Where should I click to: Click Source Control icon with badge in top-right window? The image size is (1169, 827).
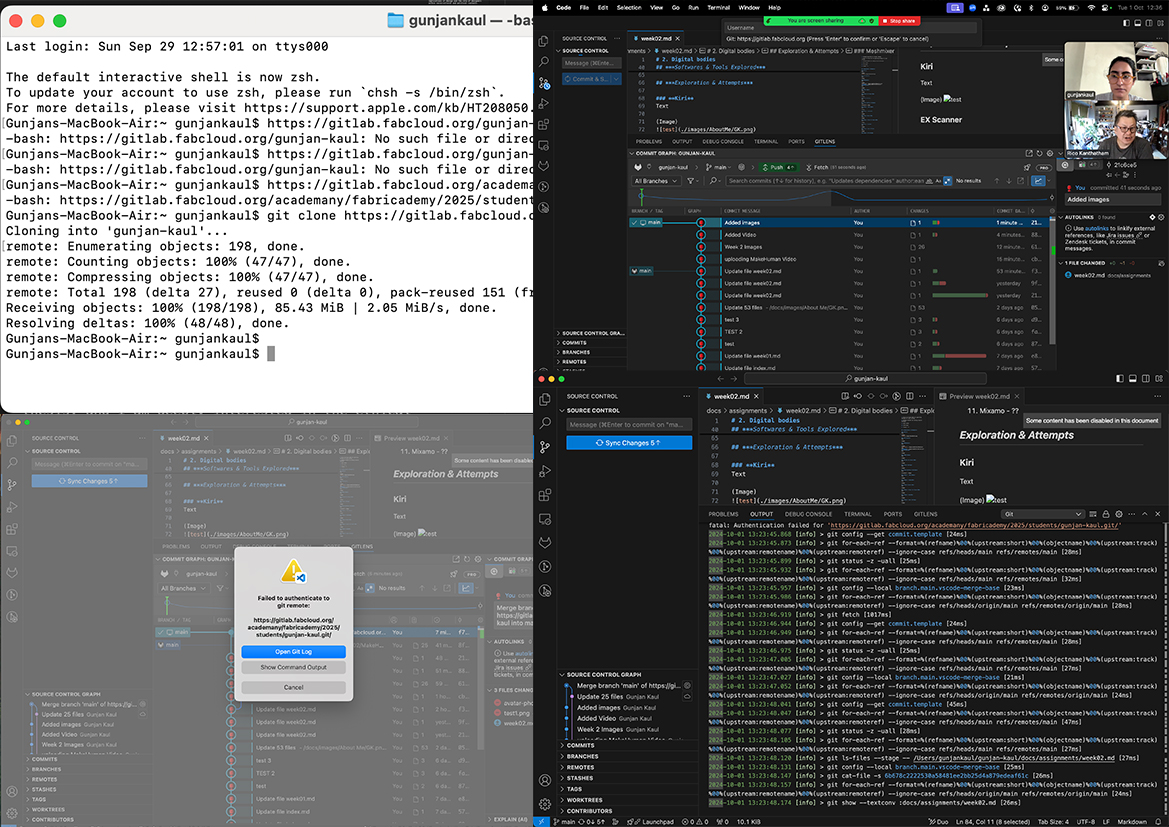(544, 83)
